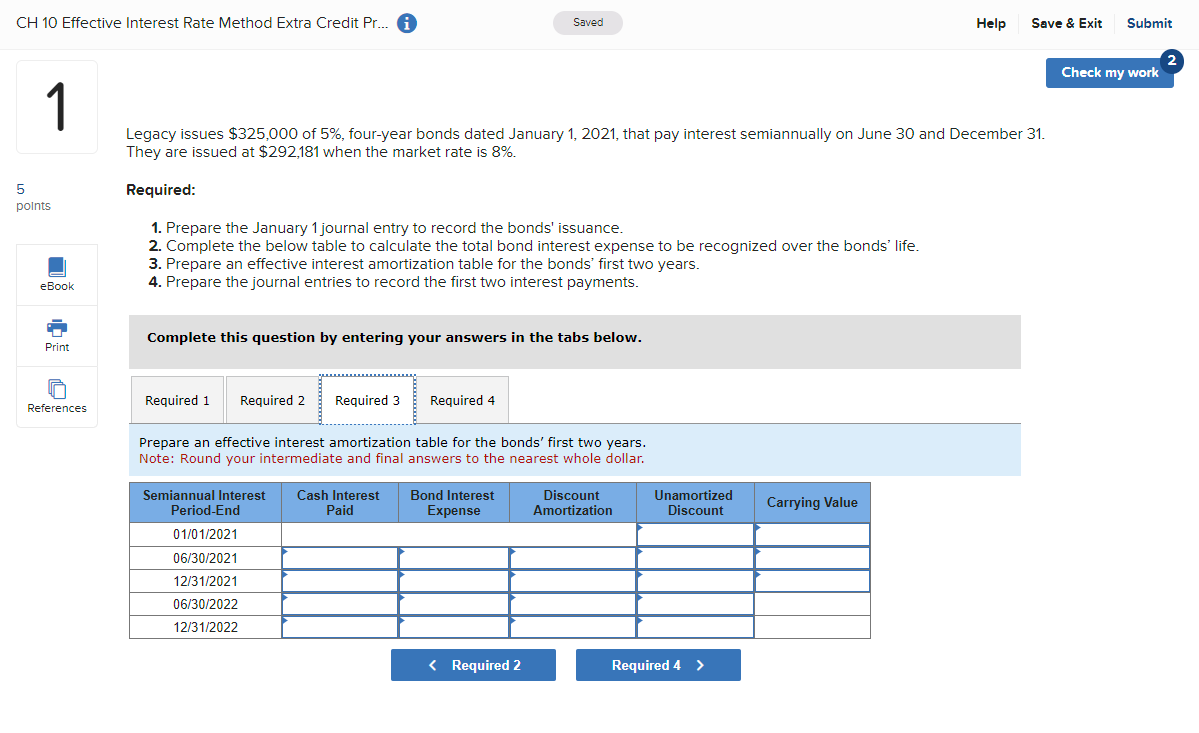The height and width of the screenshot is (733, 1199).
Task: Click the Carrying Value cell for 01/01/2021
Action: 811,533
